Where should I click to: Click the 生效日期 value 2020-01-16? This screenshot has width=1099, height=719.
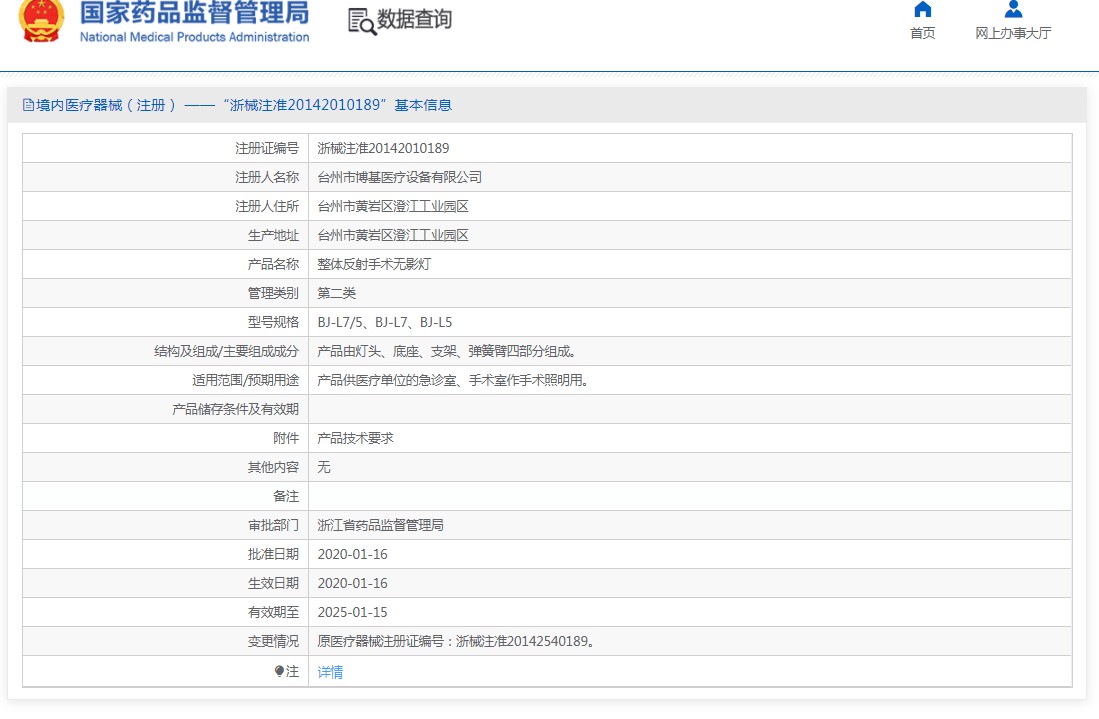(353, 583)
